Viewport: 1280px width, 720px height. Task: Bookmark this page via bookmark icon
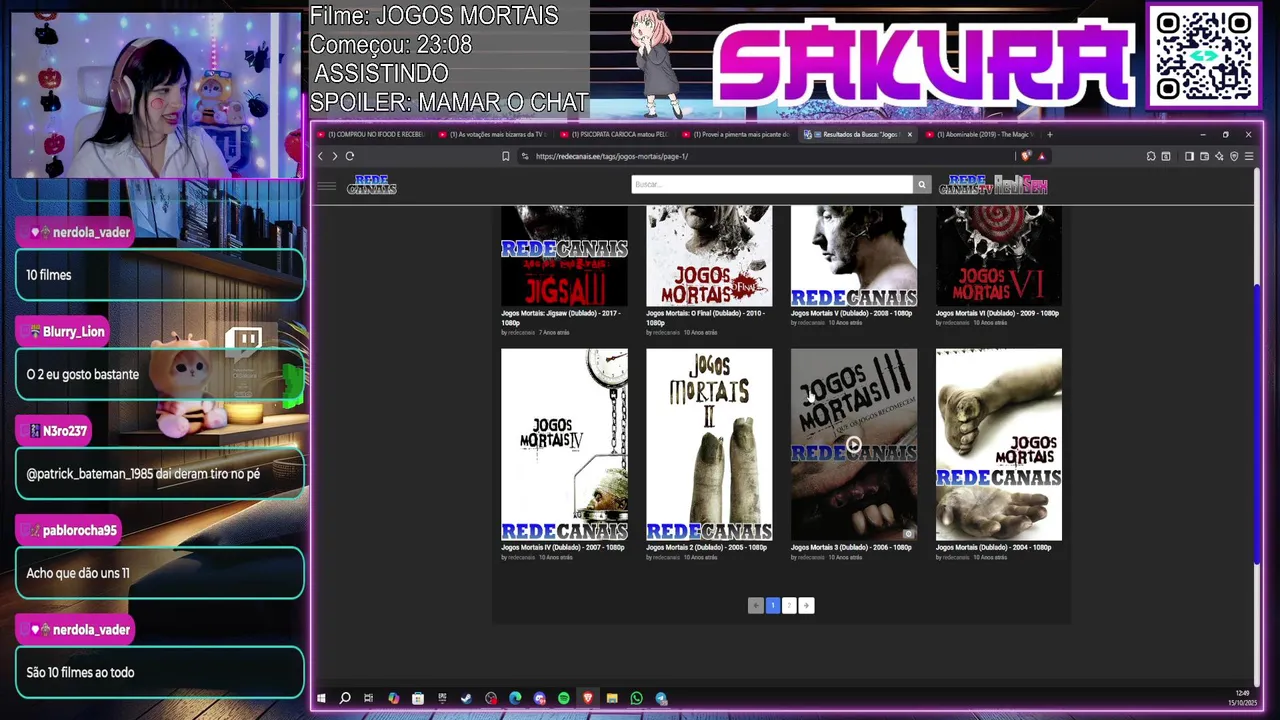pyautogui.click(x=506, y=156)
